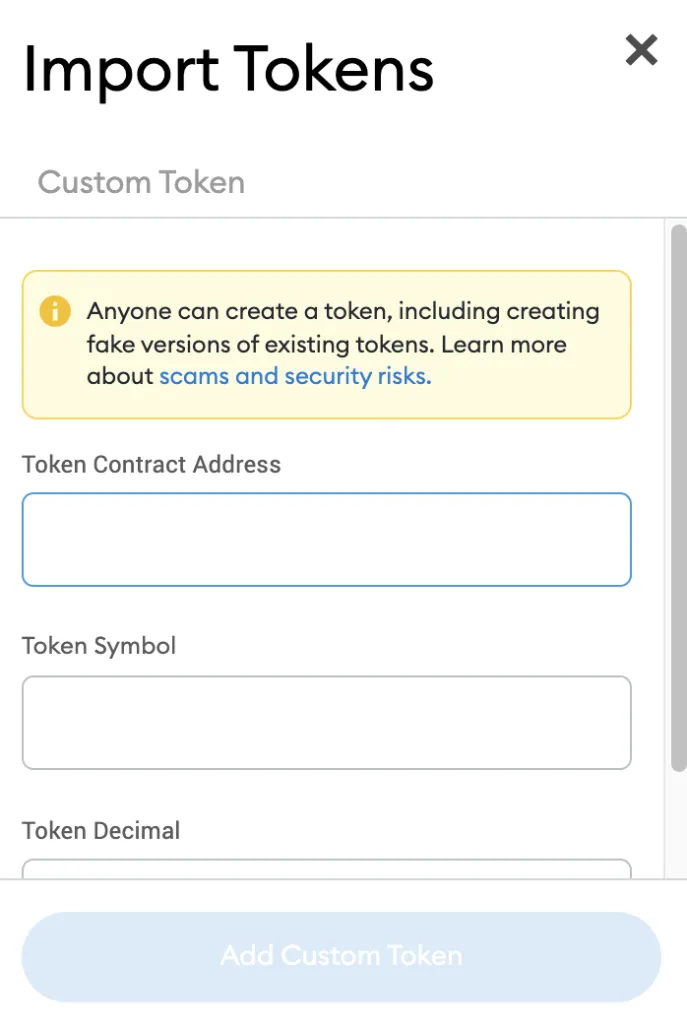
Task: Switch to the Custom Token tab
Action: pos(141,182)
